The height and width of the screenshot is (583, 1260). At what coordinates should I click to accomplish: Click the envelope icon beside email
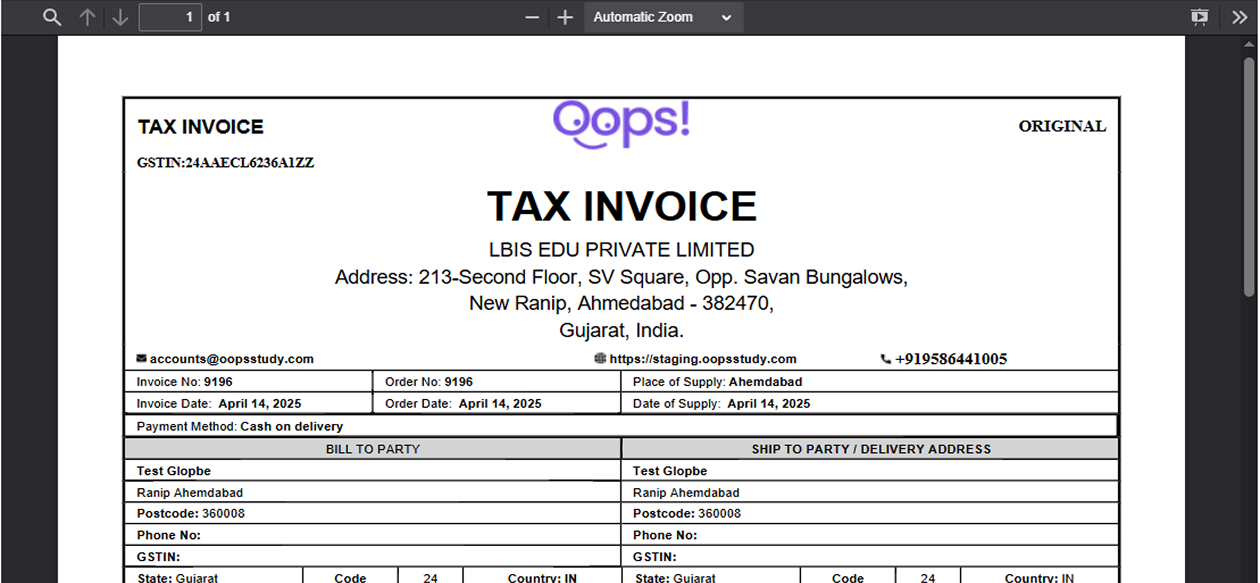141,358
